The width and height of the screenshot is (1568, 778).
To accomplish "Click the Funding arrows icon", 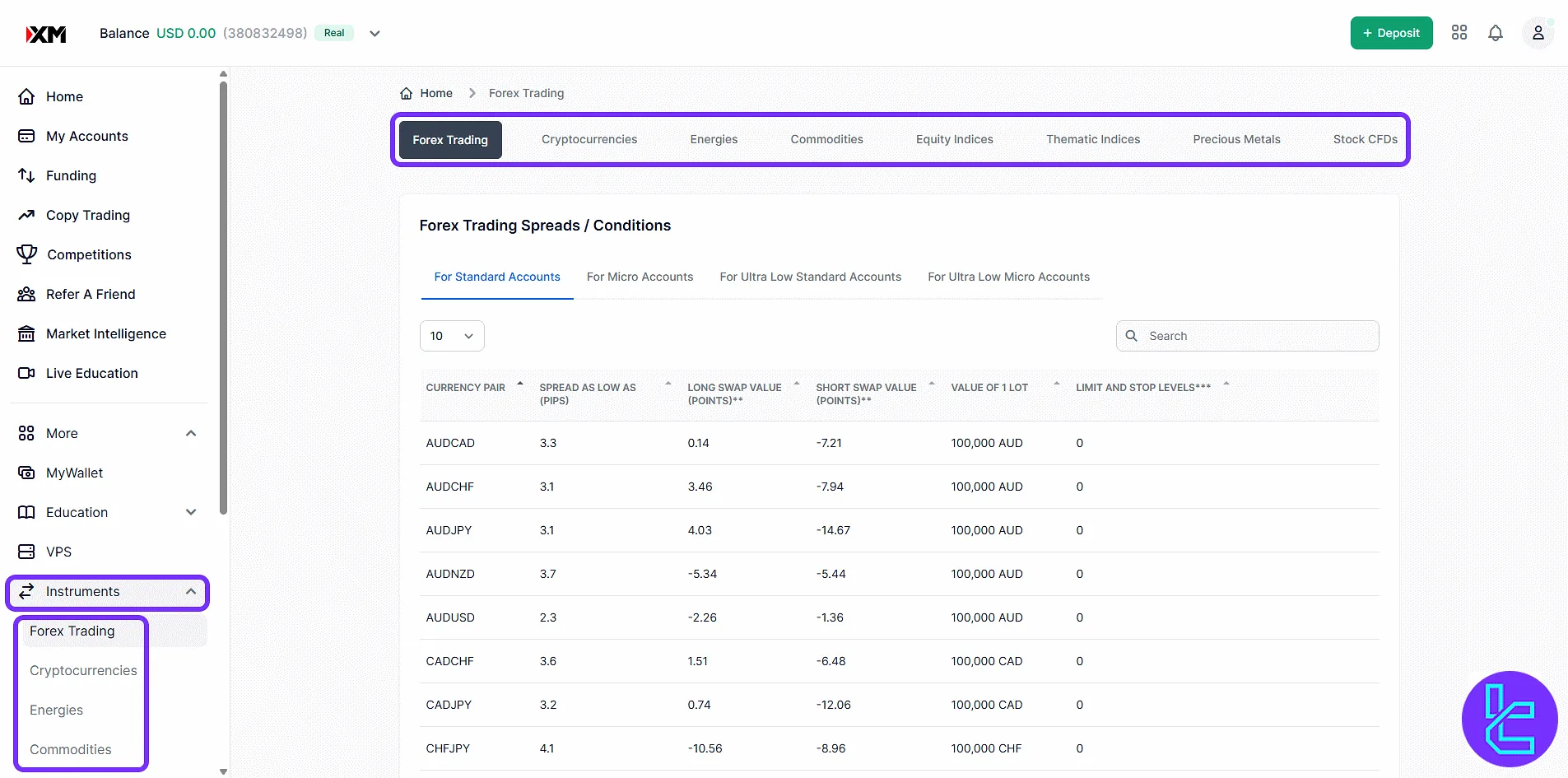I will pyautogui.click(x=26, y=175).
